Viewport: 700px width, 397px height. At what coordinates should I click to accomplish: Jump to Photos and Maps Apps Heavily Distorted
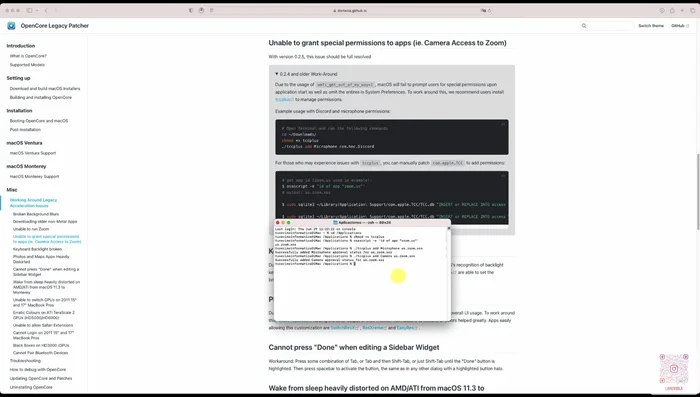coord(41,259)
